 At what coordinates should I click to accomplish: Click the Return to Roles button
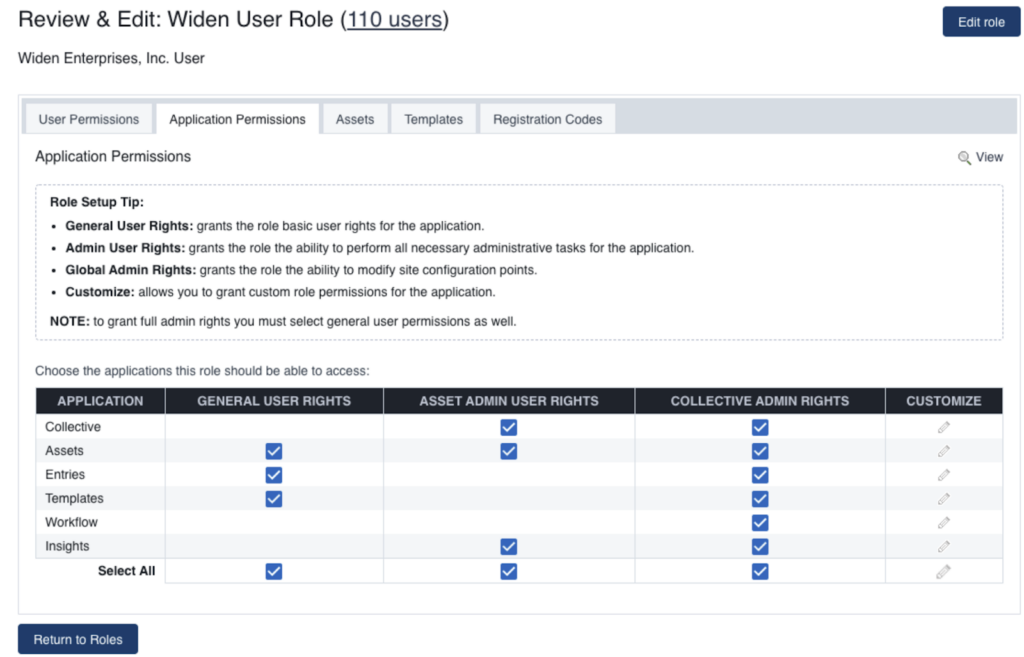tap(78, 639)
